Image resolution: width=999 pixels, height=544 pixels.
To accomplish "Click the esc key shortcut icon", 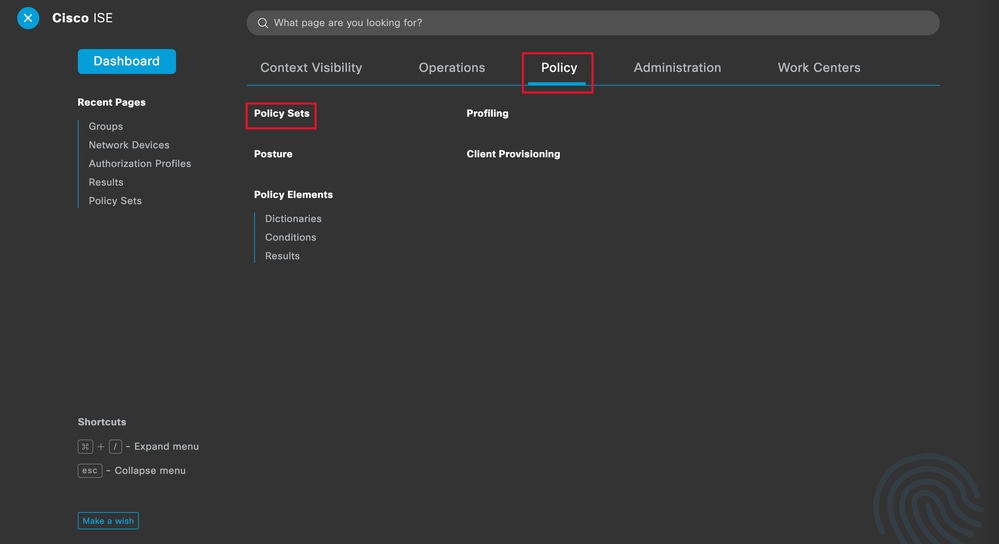I will pos(90,470).
